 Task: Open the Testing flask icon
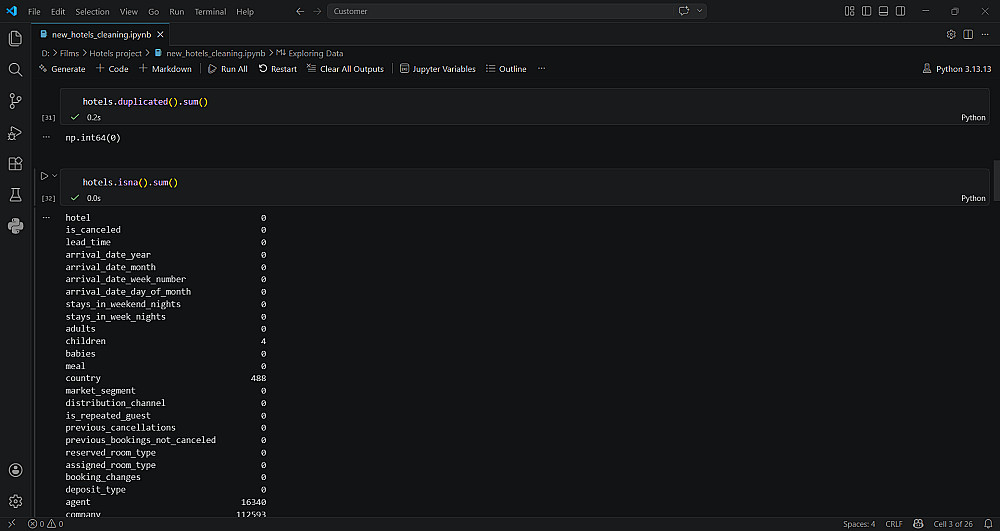tap(15, 195)
